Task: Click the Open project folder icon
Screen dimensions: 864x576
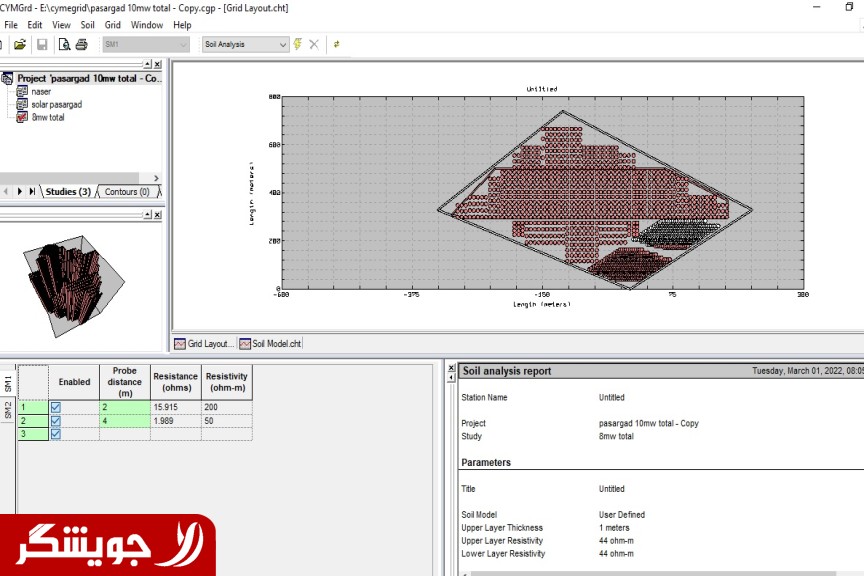Action: [x=20, y=44]
